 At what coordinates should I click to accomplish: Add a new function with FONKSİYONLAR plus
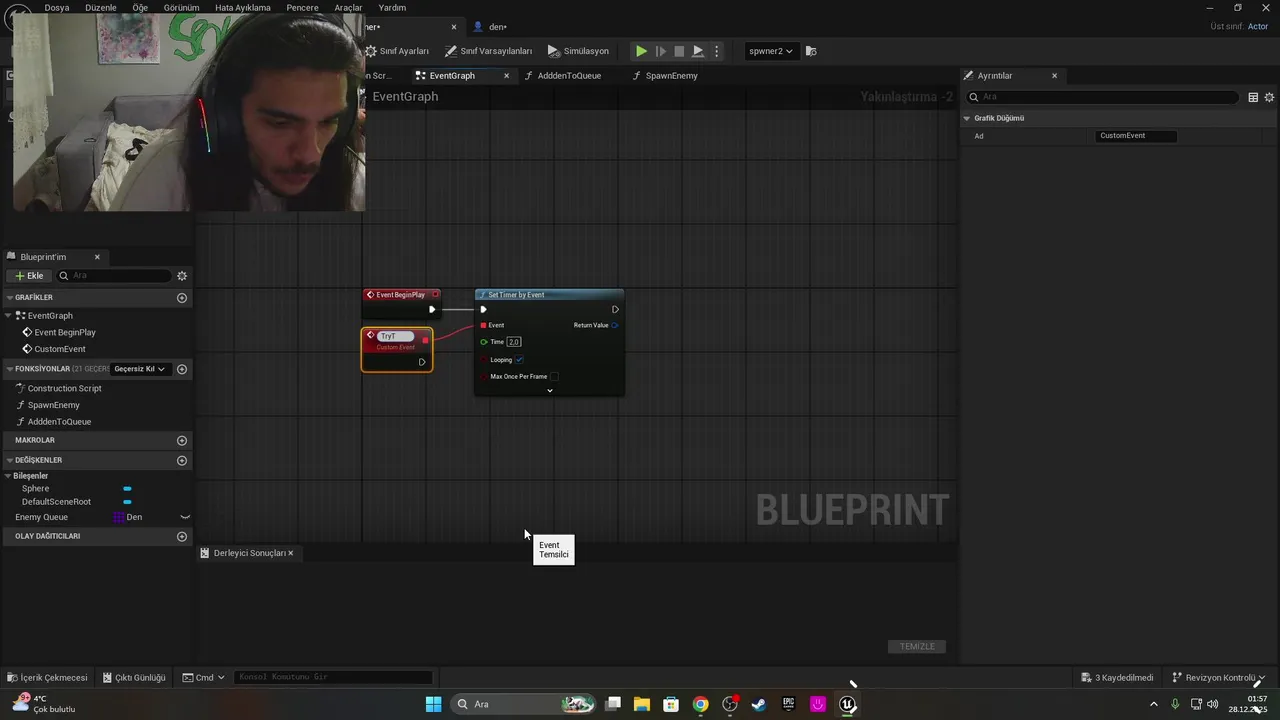coord(182,369)
